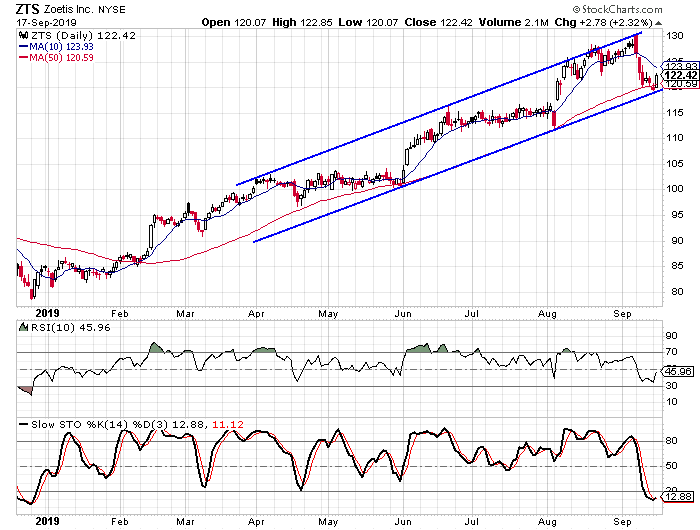Click the 12.88 stochastic value tag

pyautogui.click(x=678, y=498)
